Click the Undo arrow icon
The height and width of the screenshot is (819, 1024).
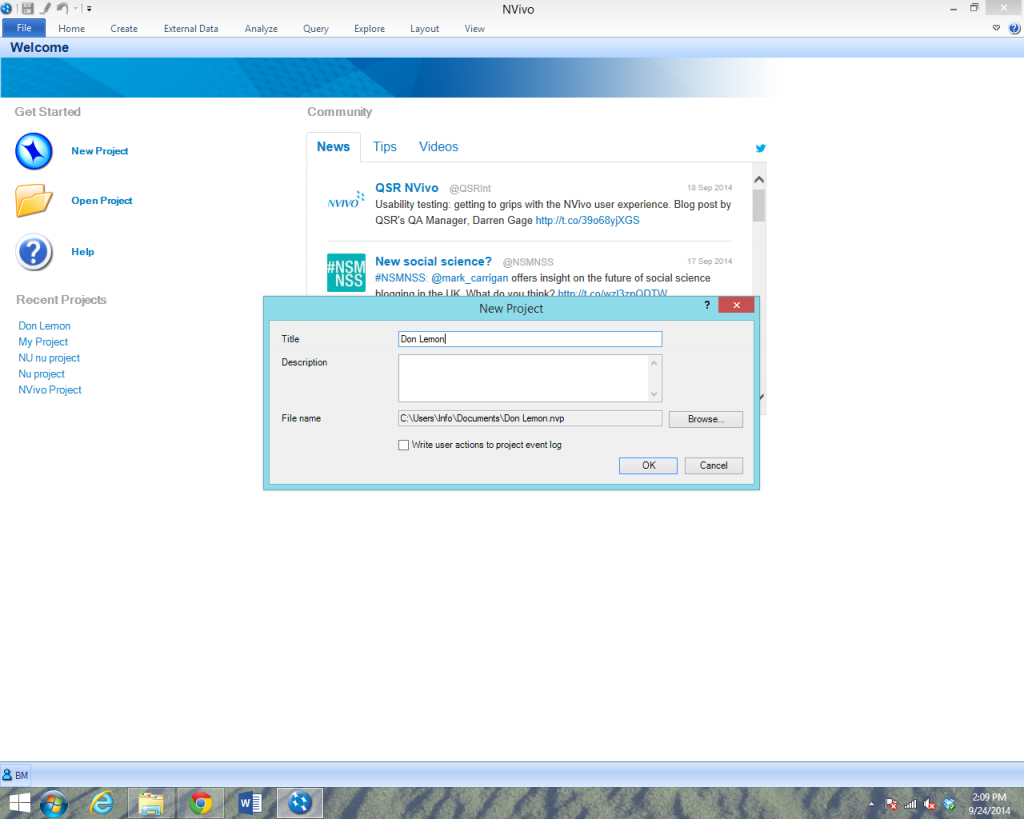point(63,8)
